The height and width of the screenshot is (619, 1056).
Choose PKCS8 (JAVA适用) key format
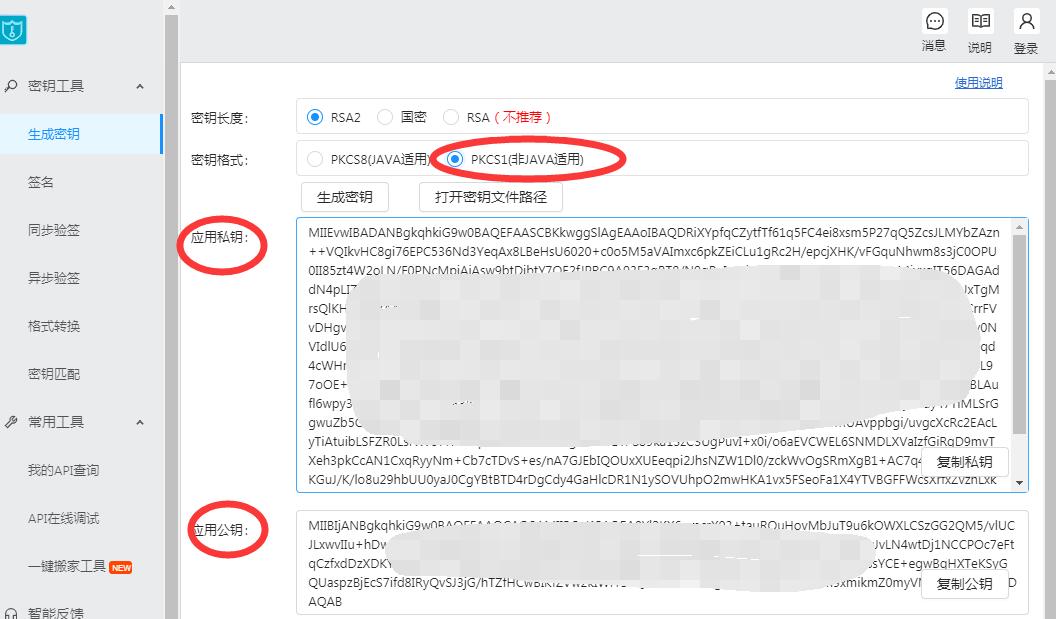(315, 159)
